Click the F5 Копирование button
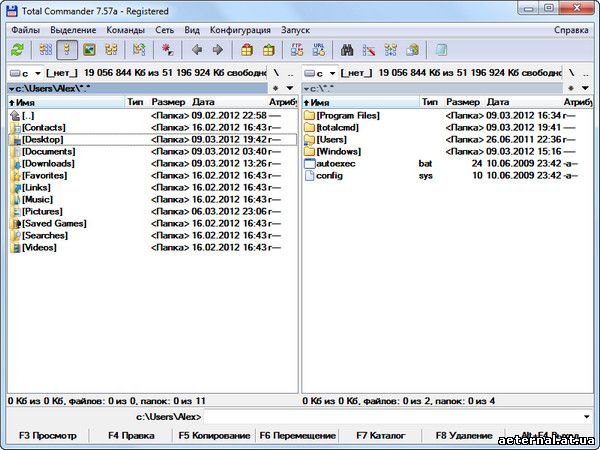 214,435
